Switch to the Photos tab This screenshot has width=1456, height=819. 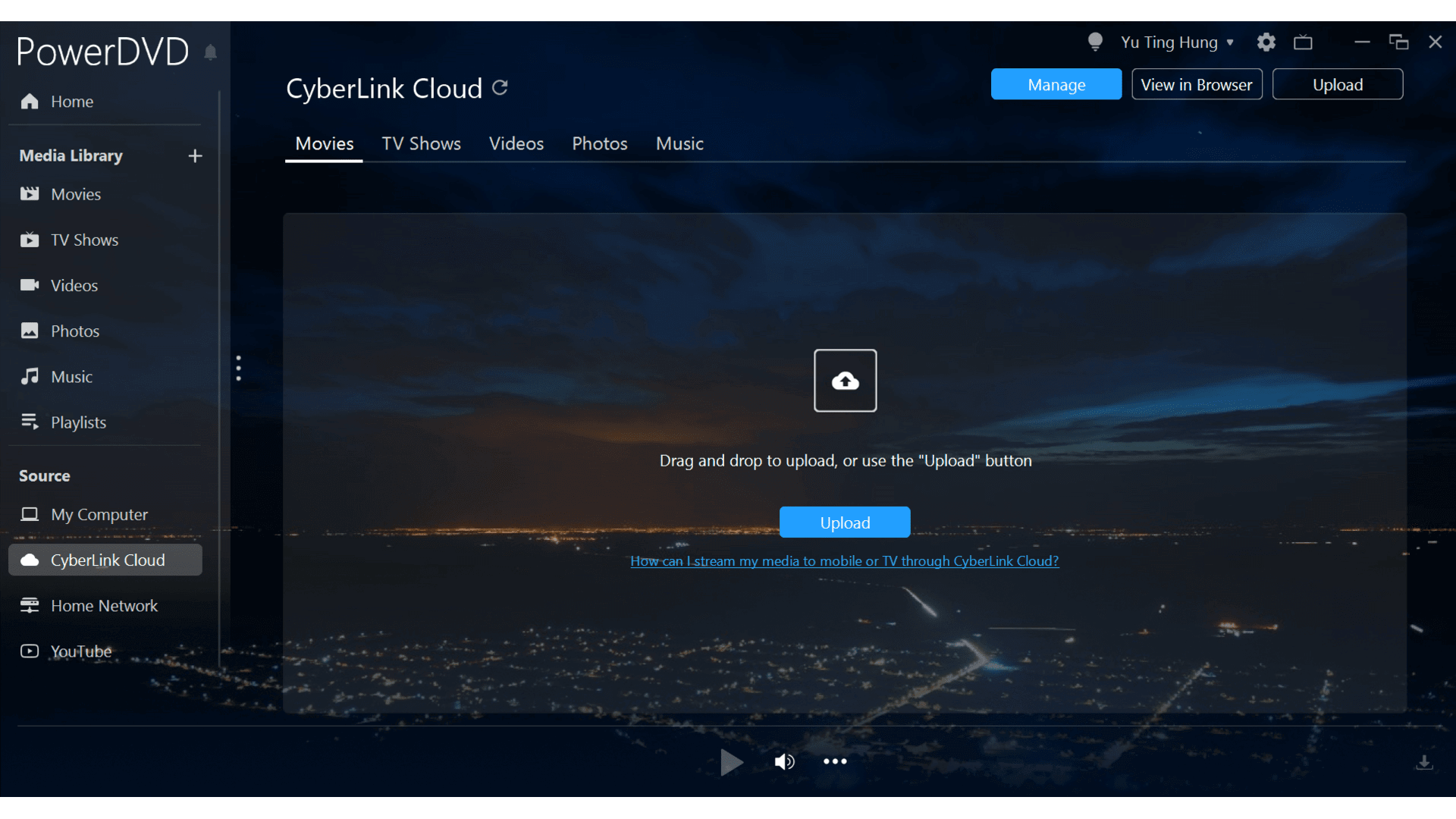tap(599, 143)
